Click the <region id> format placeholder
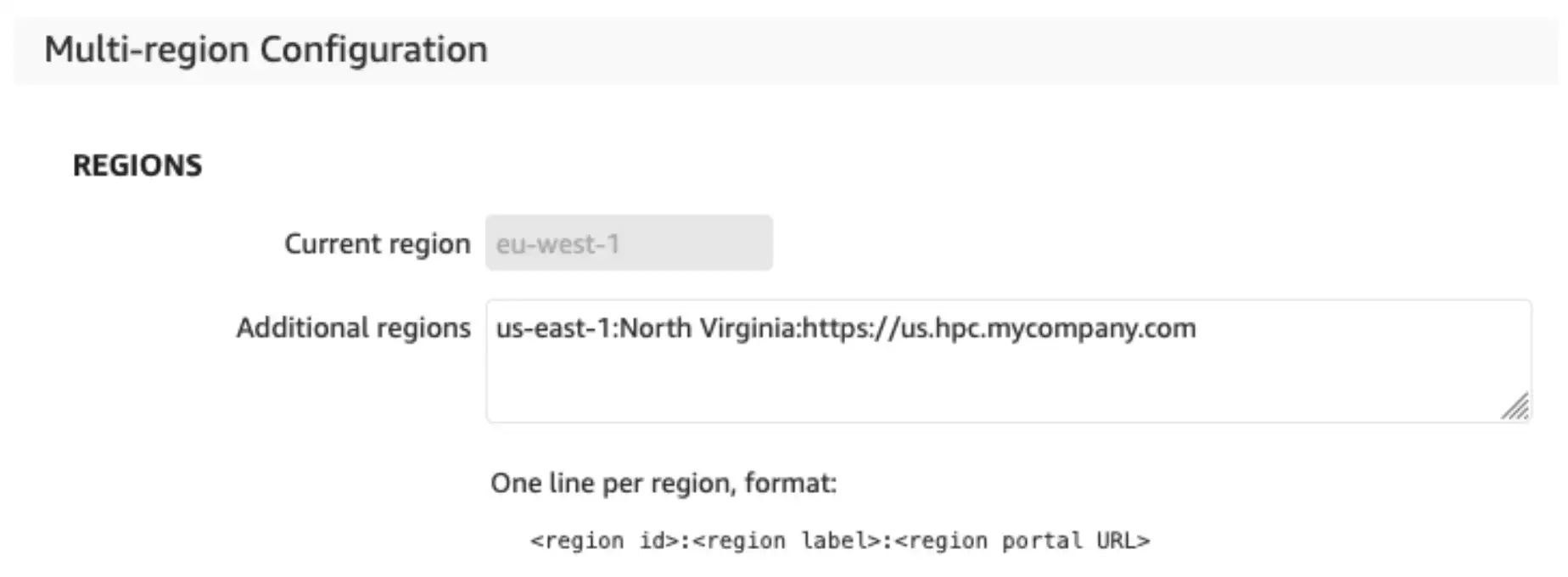The image size is (1568, 577). (605, 541)
